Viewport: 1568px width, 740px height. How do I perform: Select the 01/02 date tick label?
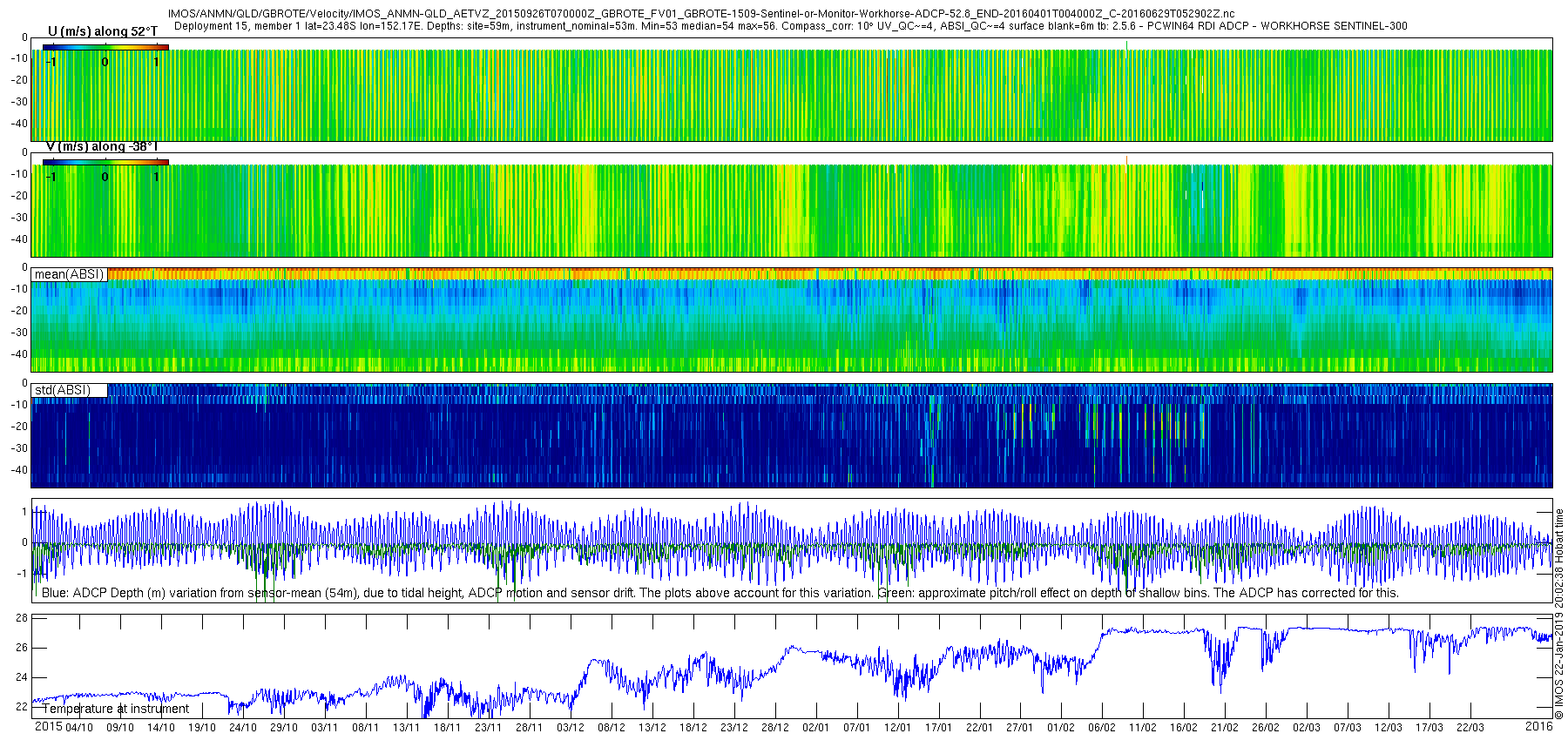(x=1061, y=727)
